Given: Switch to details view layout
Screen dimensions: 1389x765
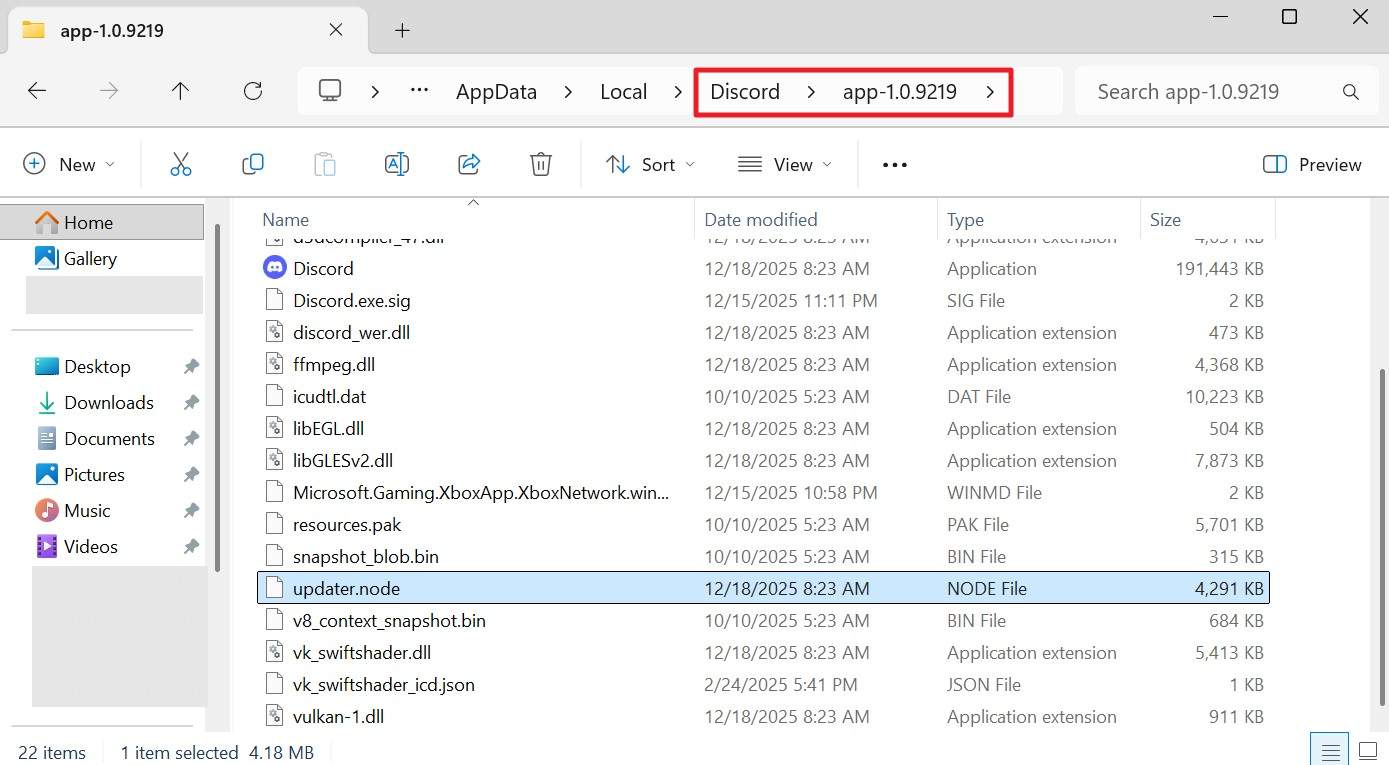Looking at the screenshot, I should [x=1329, y=748].
